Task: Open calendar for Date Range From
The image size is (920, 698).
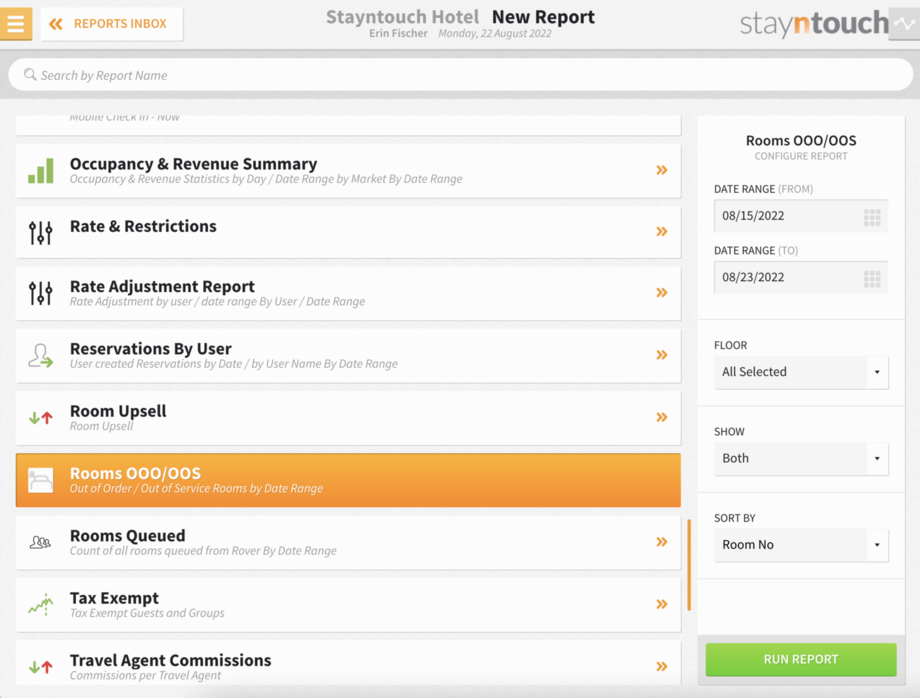Action: [x=872, y=218]
